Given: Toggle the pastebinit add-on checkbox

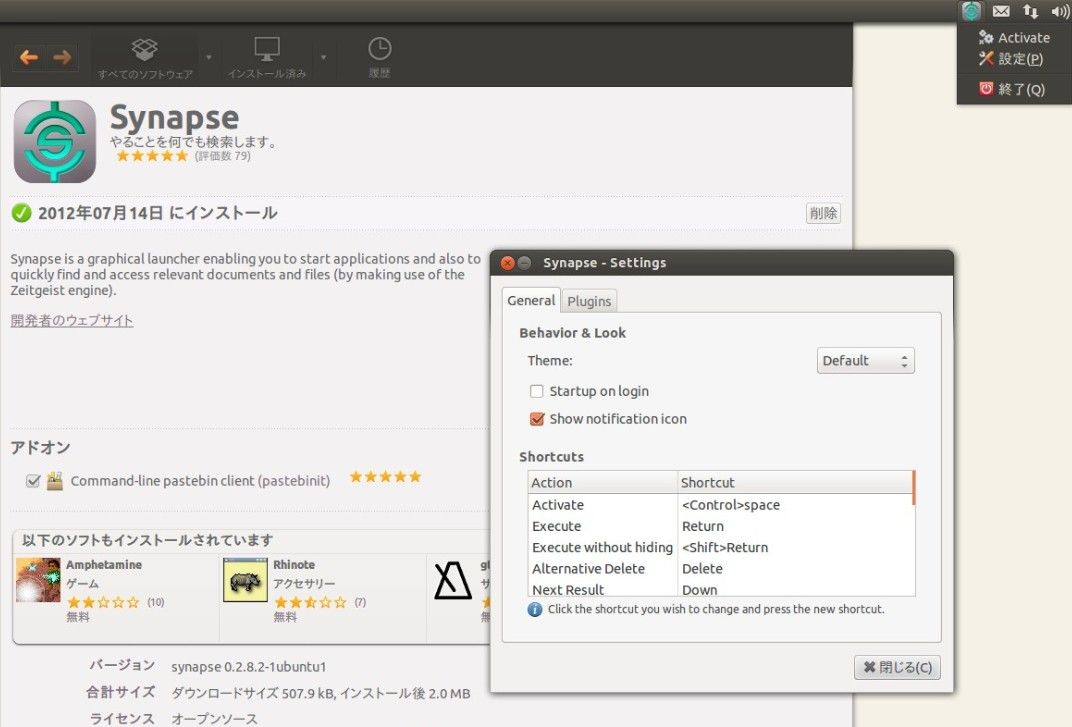Looking at the screenshot, I should coord(33,481).
